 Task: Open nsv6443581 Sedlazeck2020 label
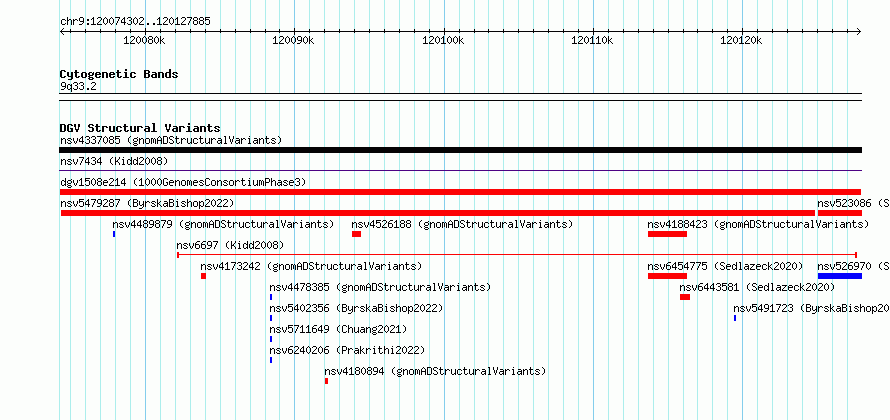click(x=757, y=287)
